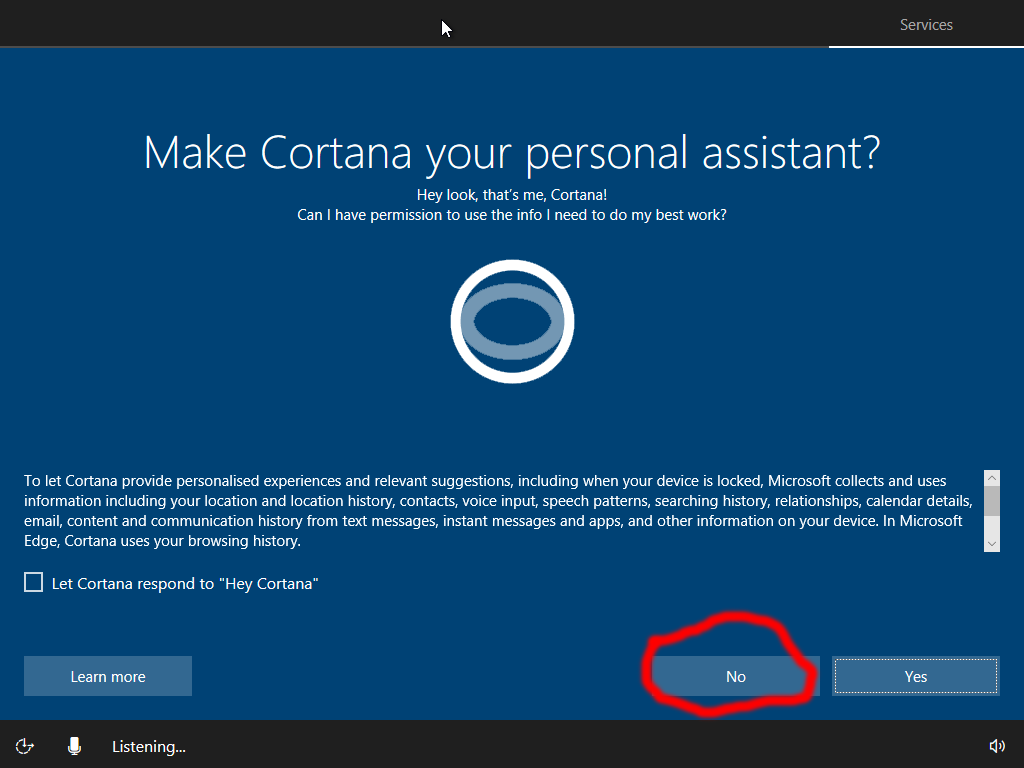Click the Listening... status text
This screenshot has width=1024, height=768.
[149, 746]
